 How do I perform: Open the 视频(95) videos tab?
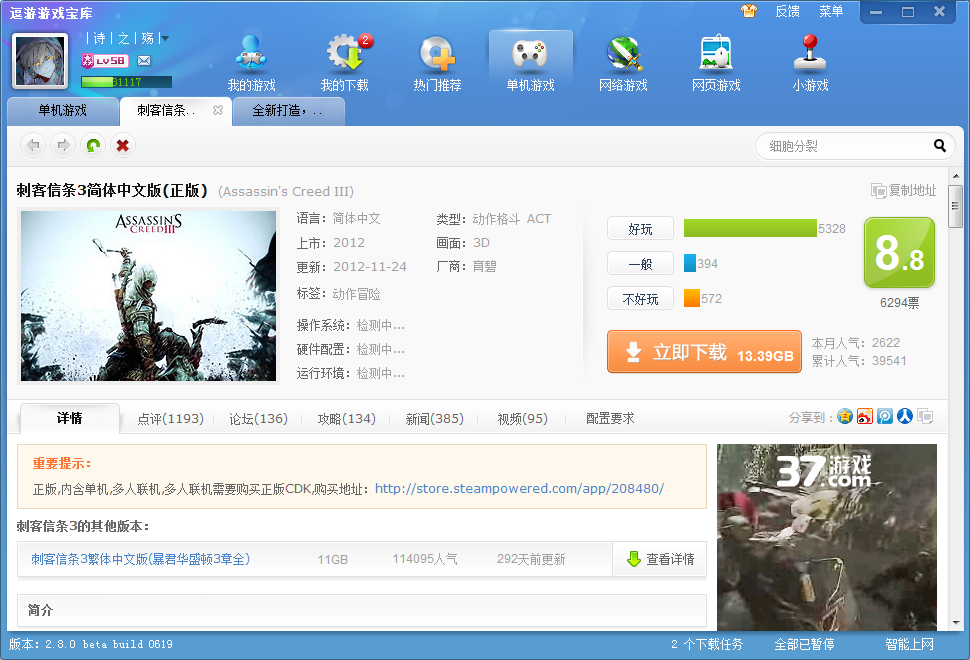[x=522, y=419]
